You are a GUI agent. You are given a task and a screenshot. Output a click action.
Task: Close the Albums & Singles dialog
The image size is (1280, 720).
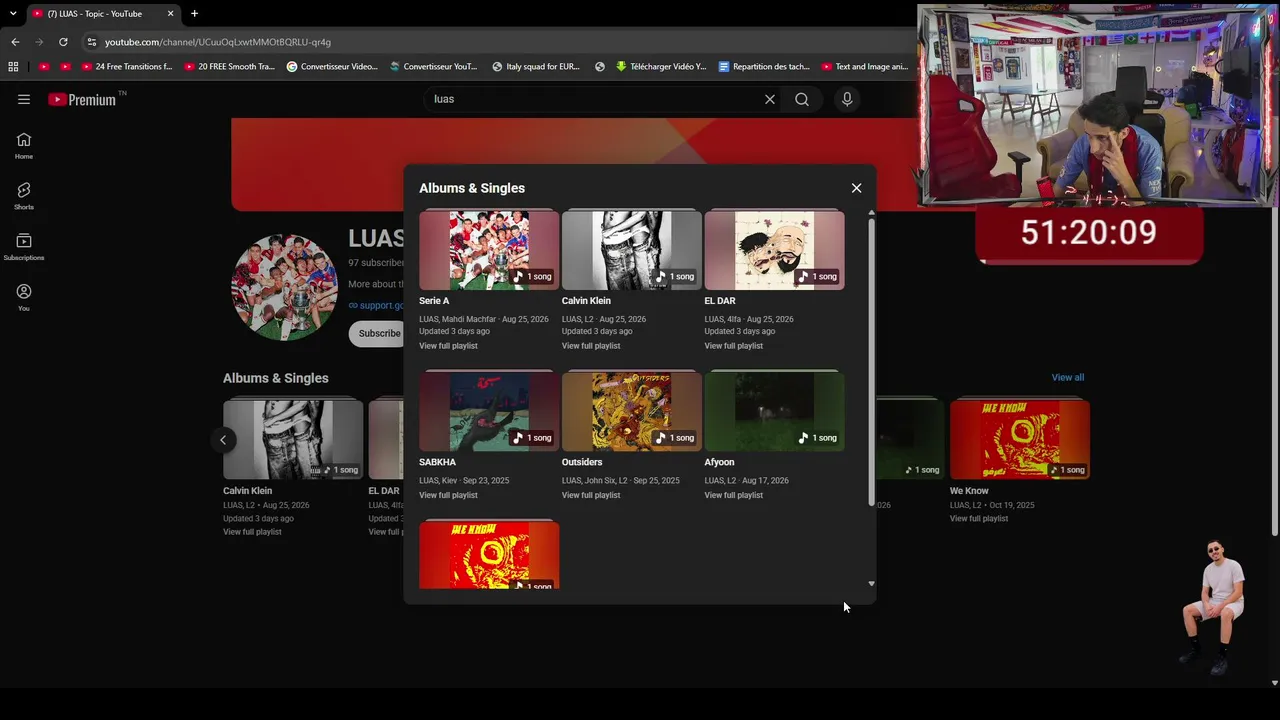point(856,188)
